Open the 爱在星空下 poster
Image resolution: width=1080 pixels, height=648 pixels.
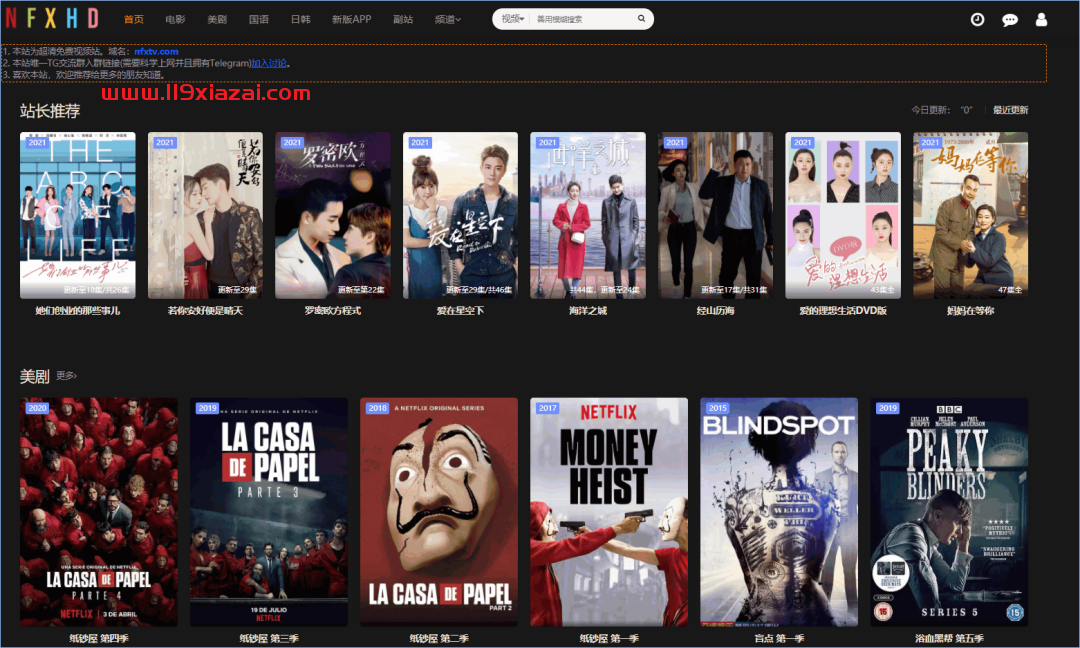[x=460, y=216]
